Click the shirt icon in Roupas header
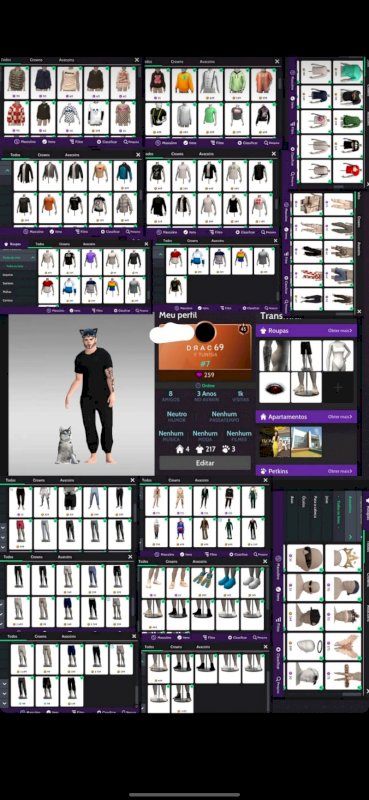This screenshot has height=800, width=369. (x=263, y=331)
